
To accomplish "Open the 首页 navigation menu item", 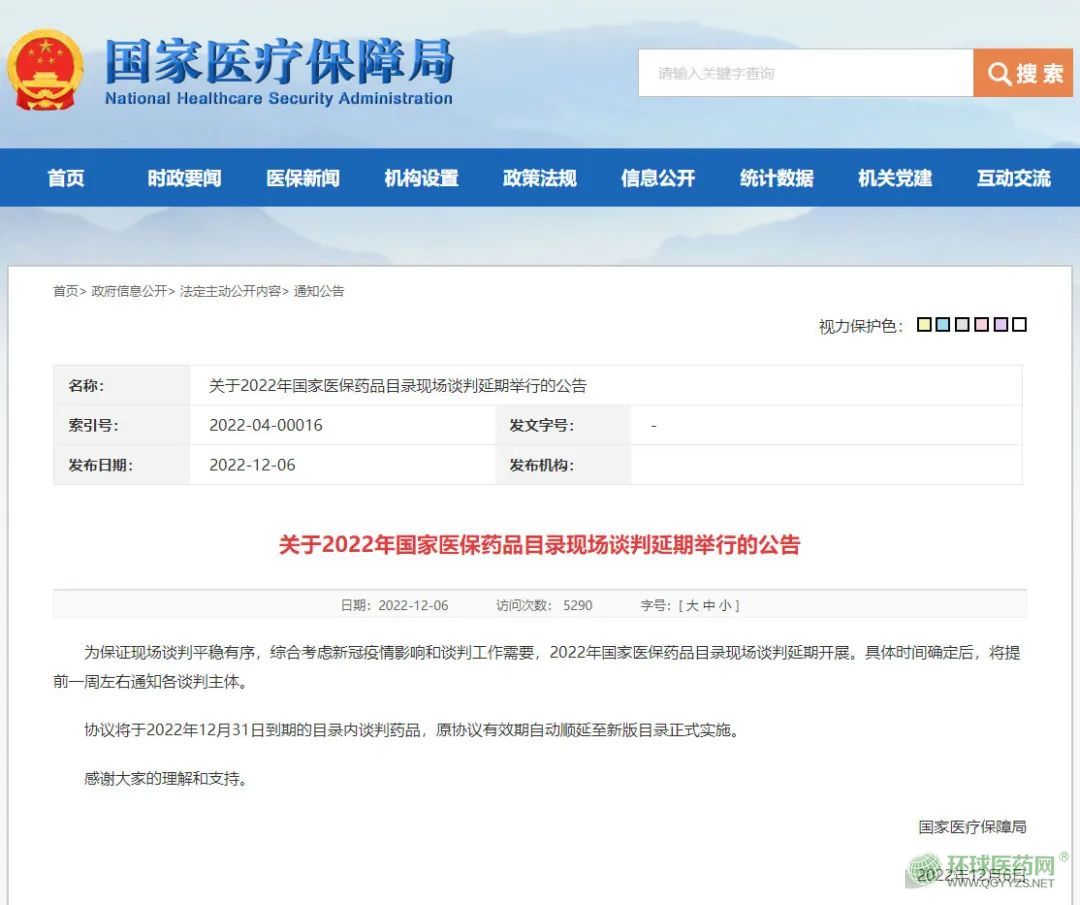I will [x=66, y=178].
